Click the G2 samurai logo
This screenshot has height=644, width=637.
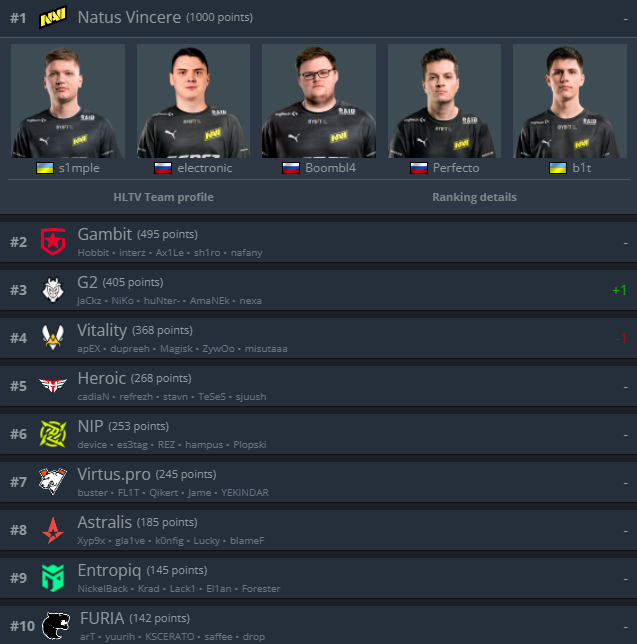53,290
